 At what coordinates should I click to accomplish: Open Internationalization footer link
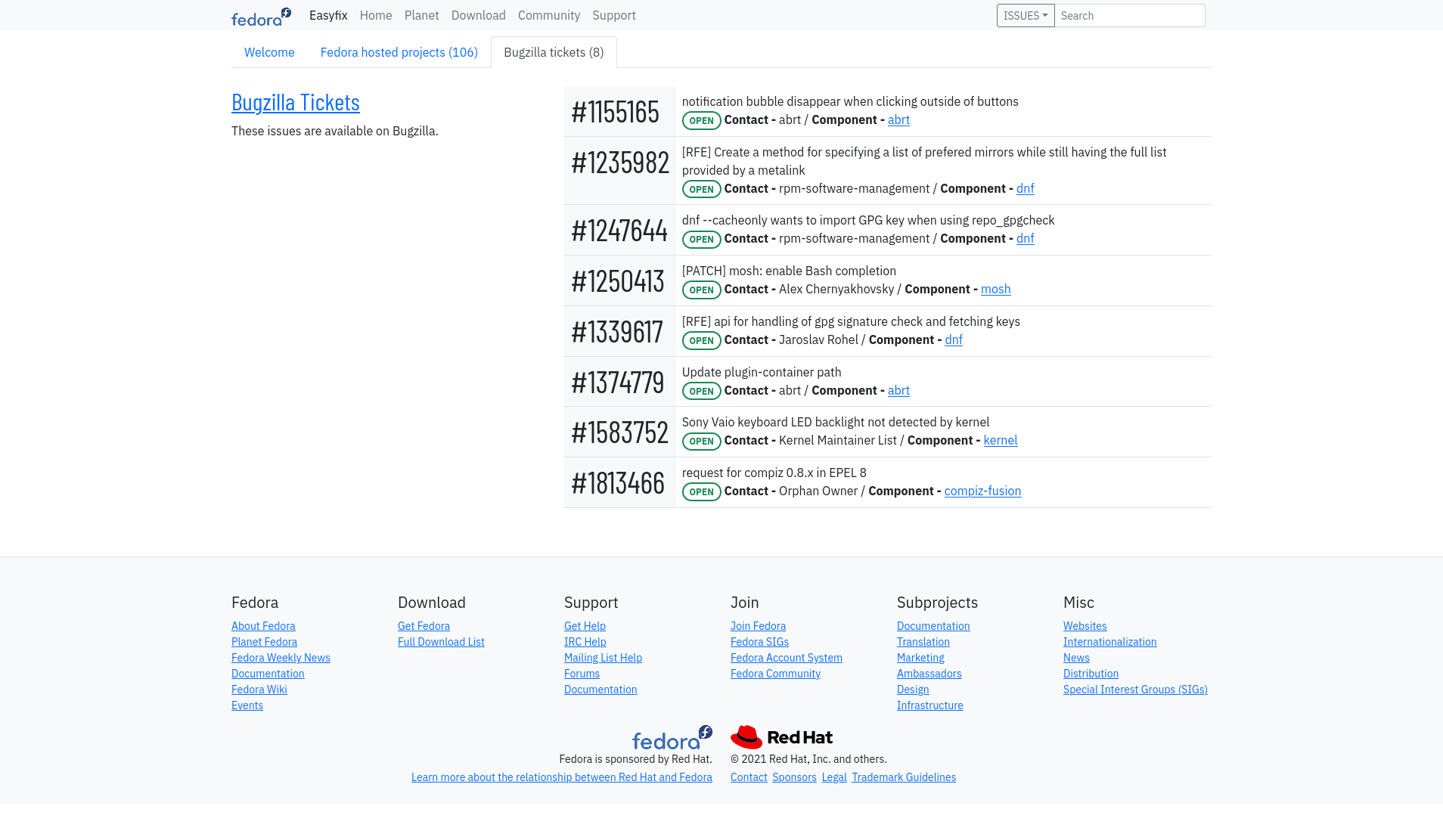pyautogui.click(x=1110, y=642)
